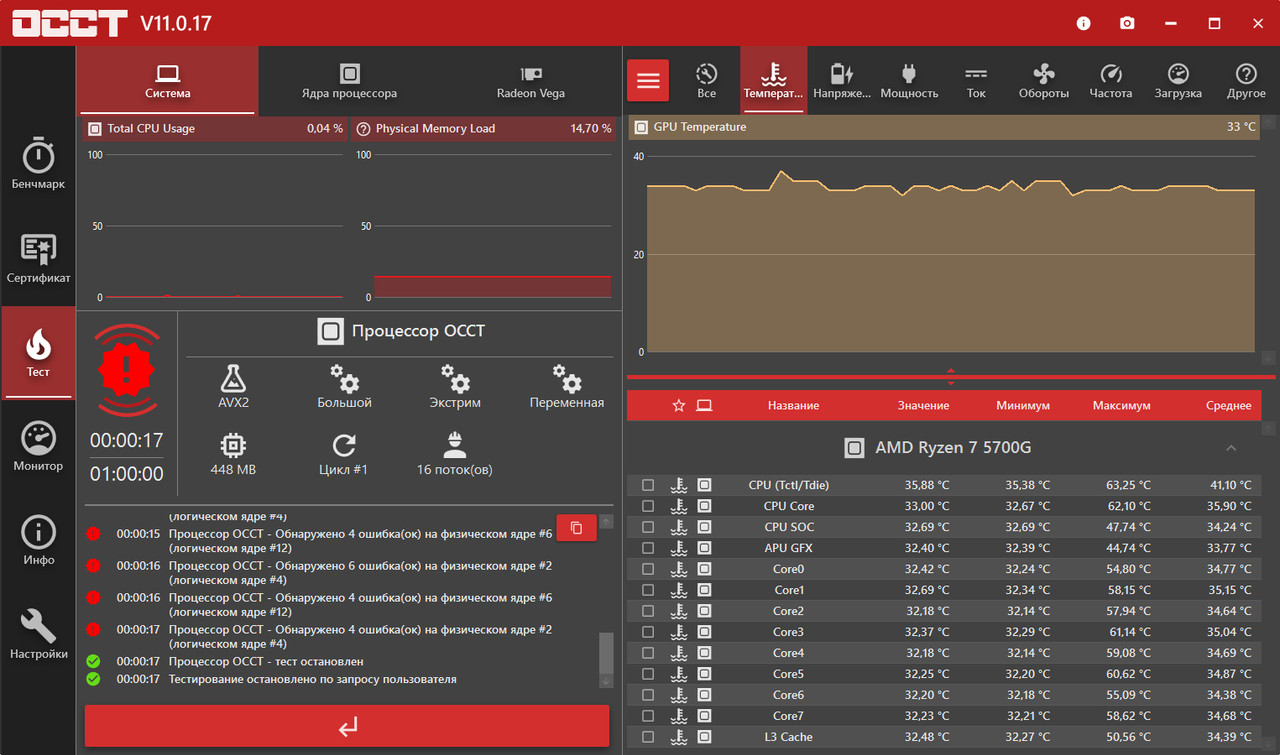This screenshot has width=1280, height=755.
Task: Click the info icon in title bar
Action: [1084, 23]
